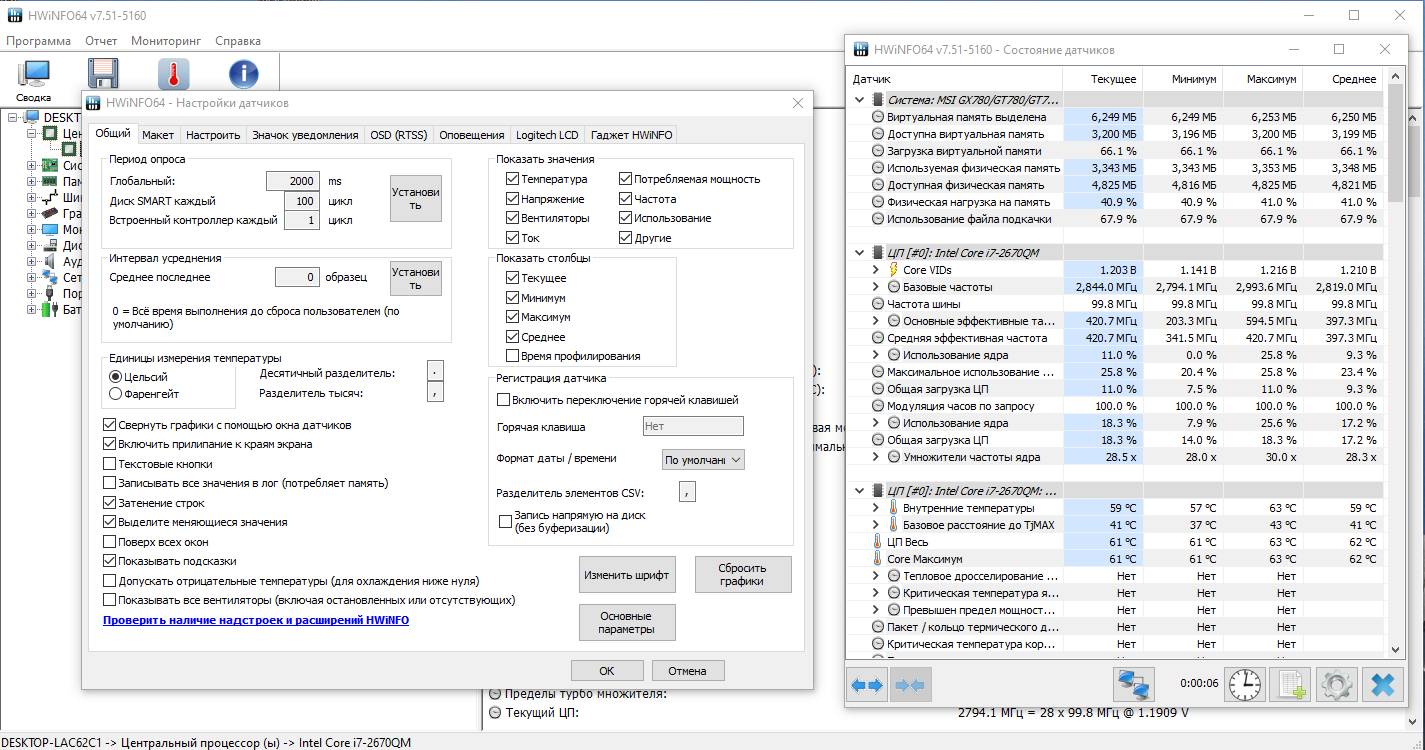Click the expand columns blue arrows icon
1425x750 pixels.
(867, 685)
